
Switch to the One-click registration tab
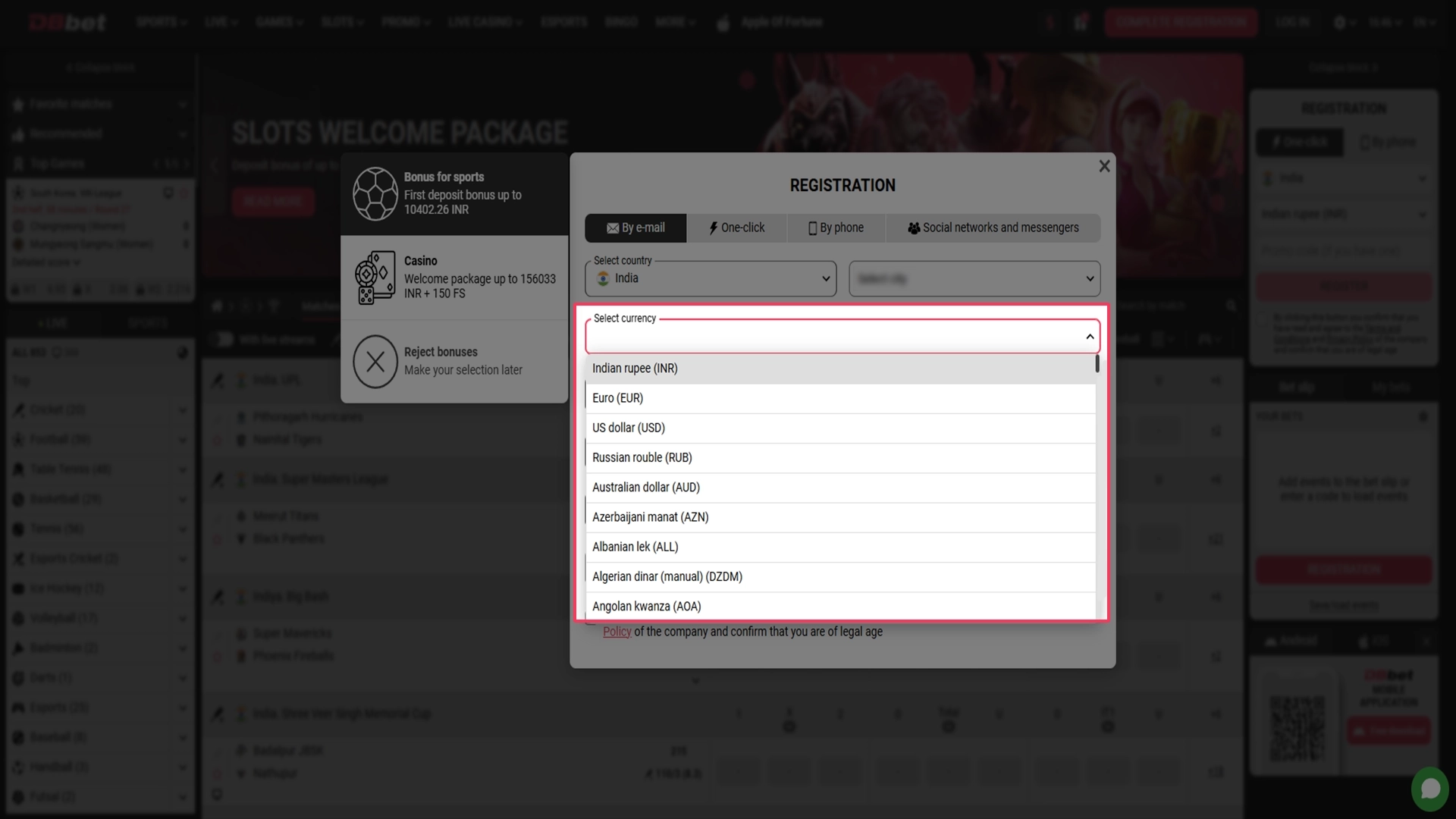(736, 227)
